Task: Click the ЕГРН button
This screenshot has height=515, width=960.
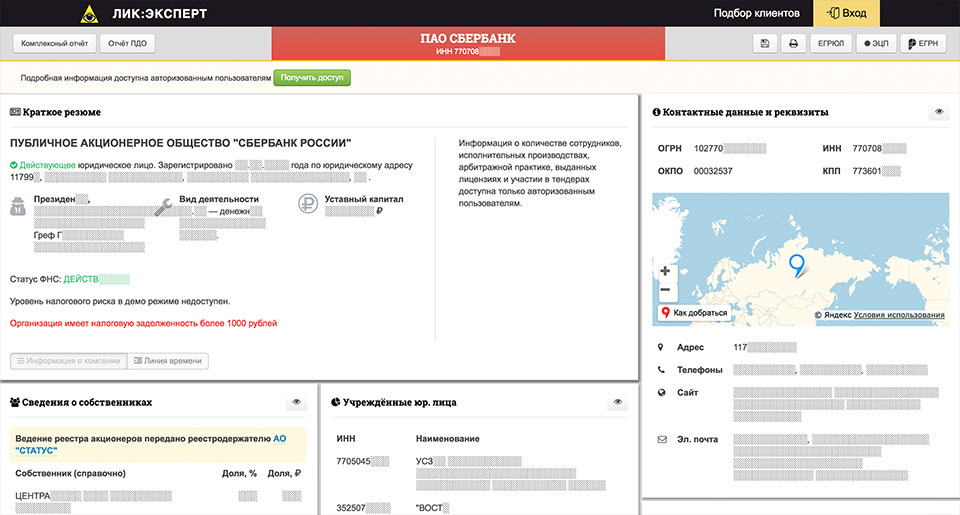Action: (x=923, y=43)
